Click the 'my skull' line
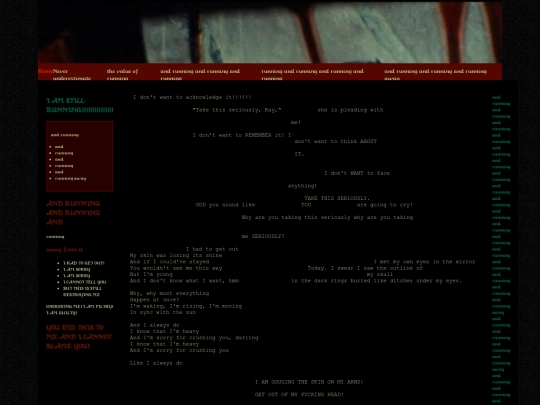The width and height of the screenshot is (540, 405). [x=380, y=274]
